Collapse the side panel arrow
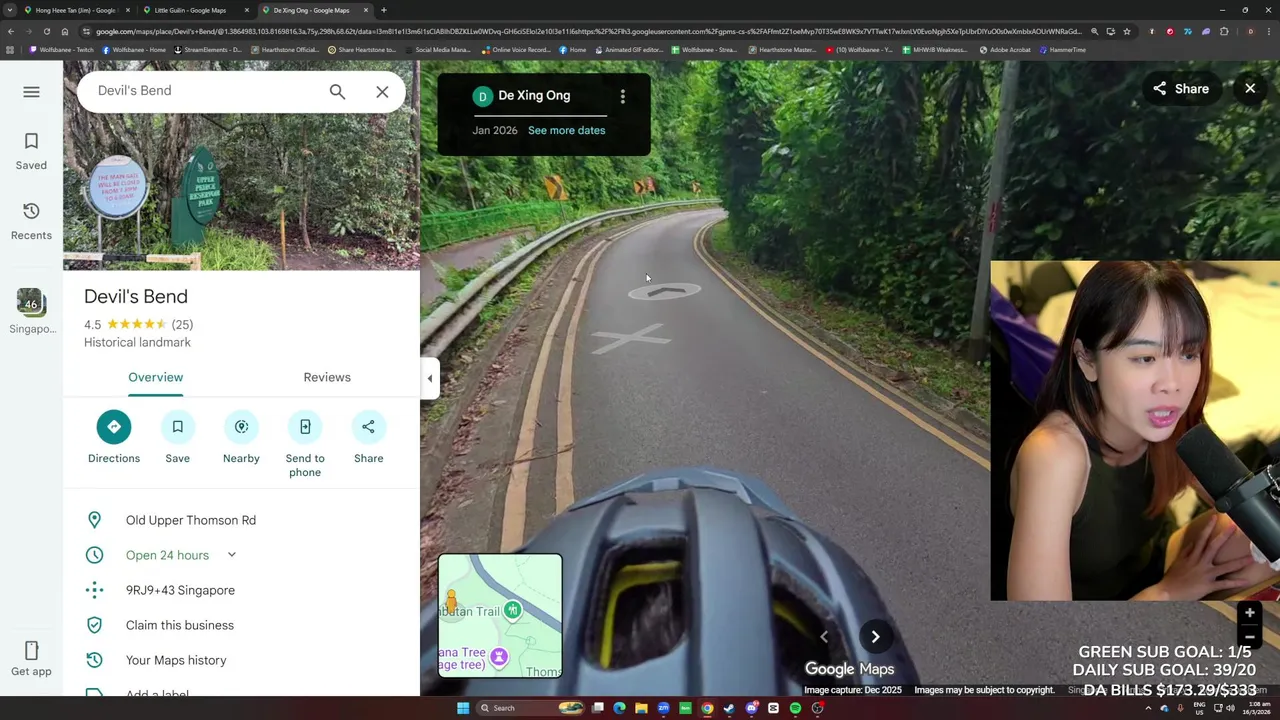 [429, 378]
